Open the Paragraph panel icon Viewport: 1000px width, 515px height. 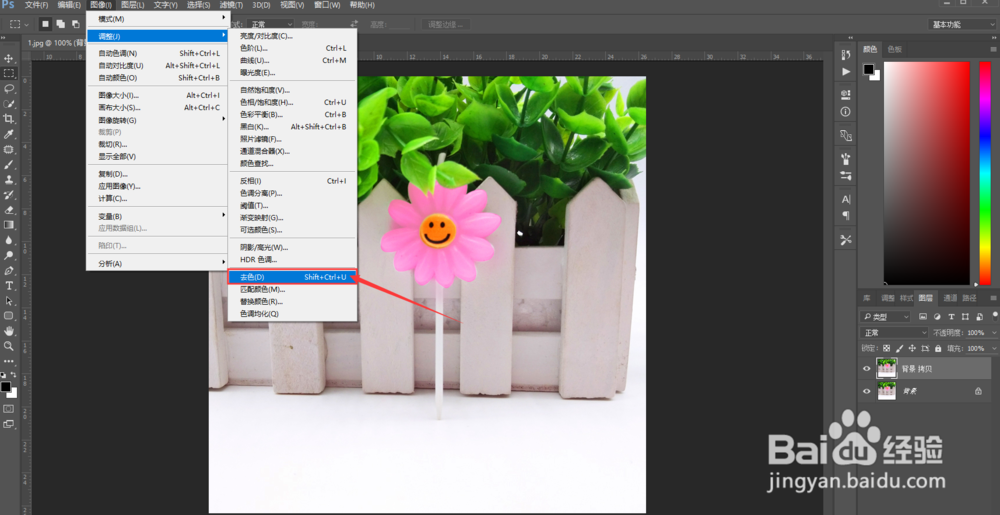point(846,215)
